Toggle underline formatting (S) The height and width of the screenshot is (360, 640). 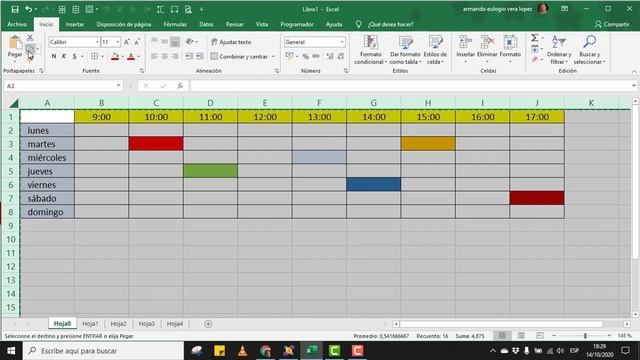coord(74,56)
